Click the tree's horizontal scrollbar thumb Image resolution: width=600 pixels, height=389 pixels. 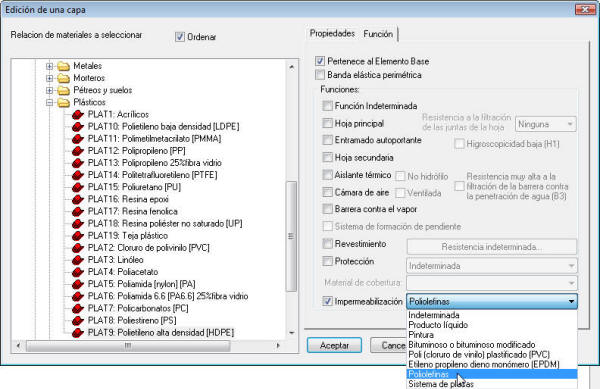coord(128,346)
